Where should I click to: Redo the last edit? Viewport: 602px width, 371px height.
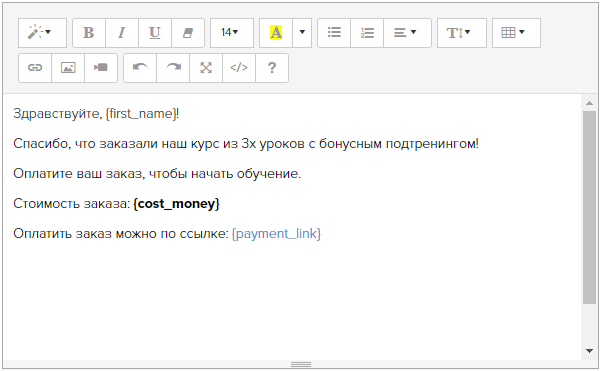point(173,68)
